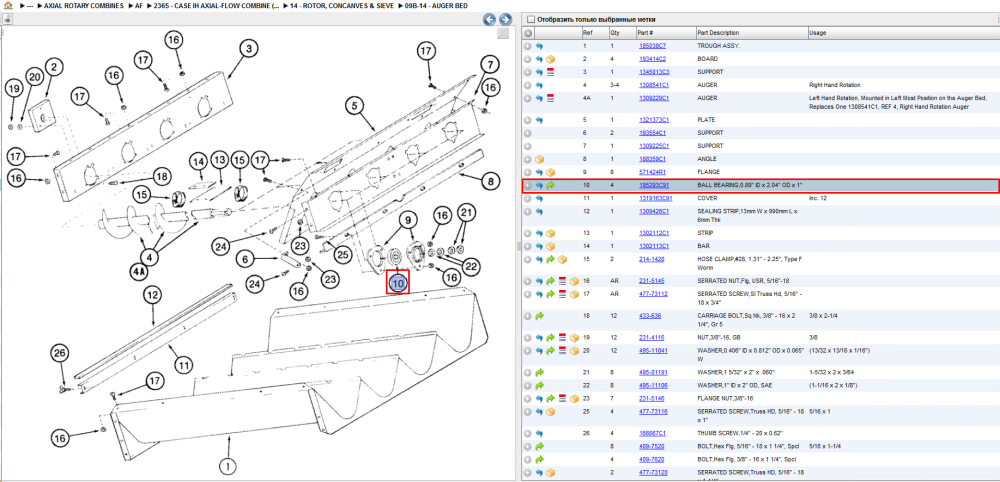Click the red list icon in SERRATED NUT row
The height and width of the screenshot is (482, 1000).
pos(562,281)
